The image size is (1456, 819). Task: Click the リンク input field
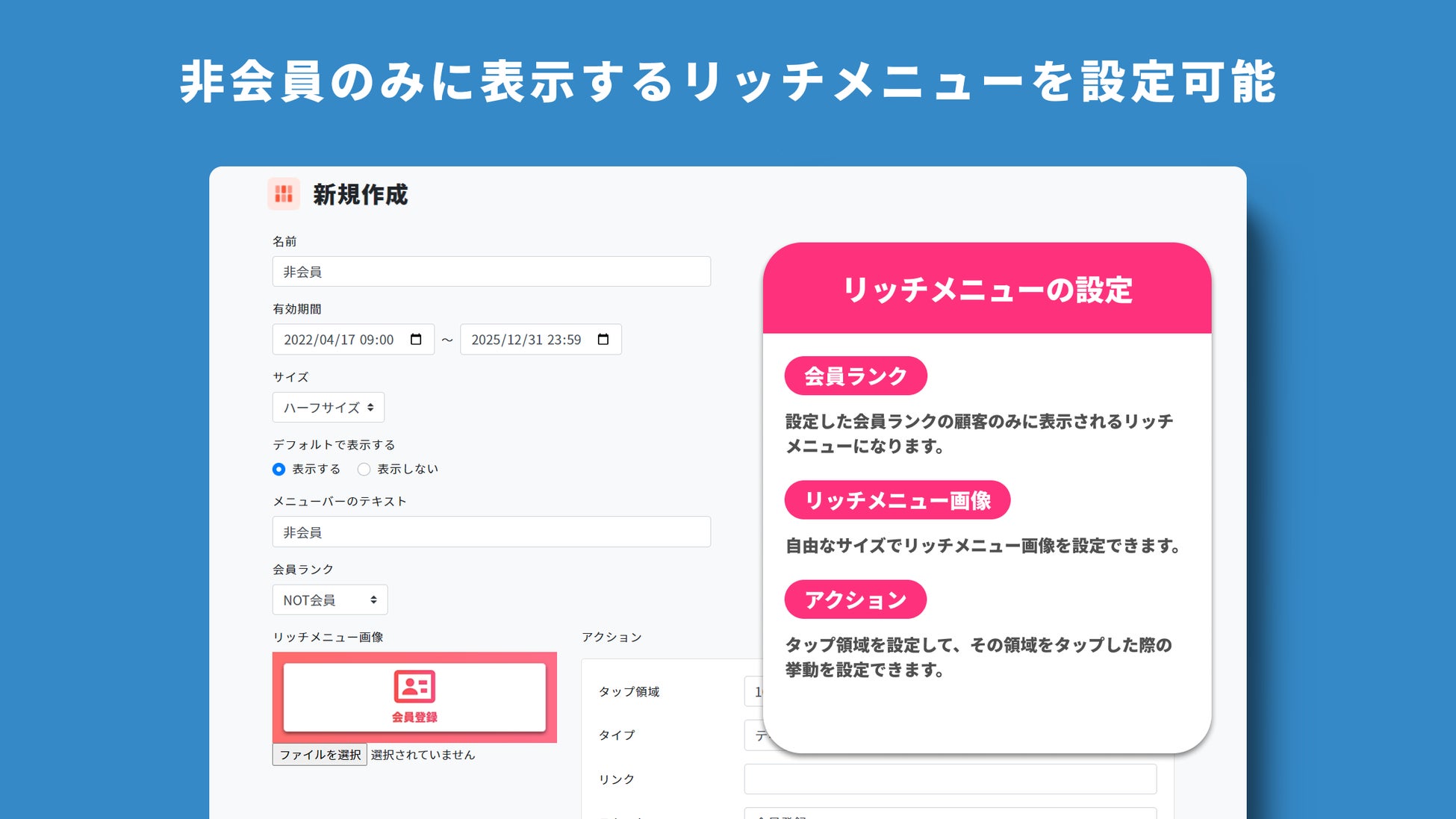950,779
